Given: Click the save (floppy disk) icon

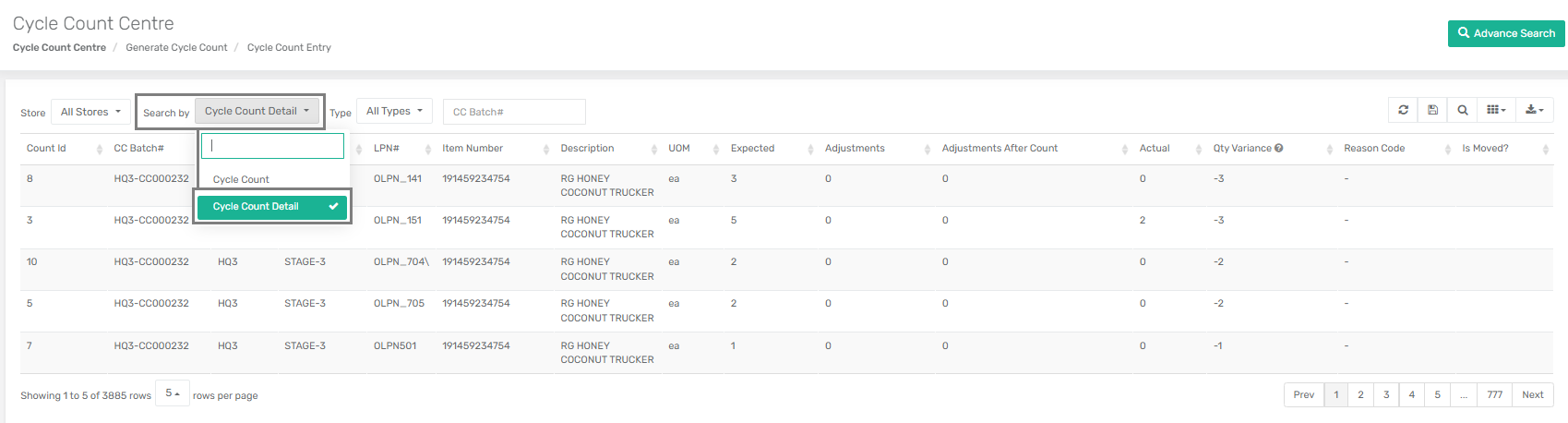Looking at the screenshot, I should pyautogui.click(x=1432, y=110).
